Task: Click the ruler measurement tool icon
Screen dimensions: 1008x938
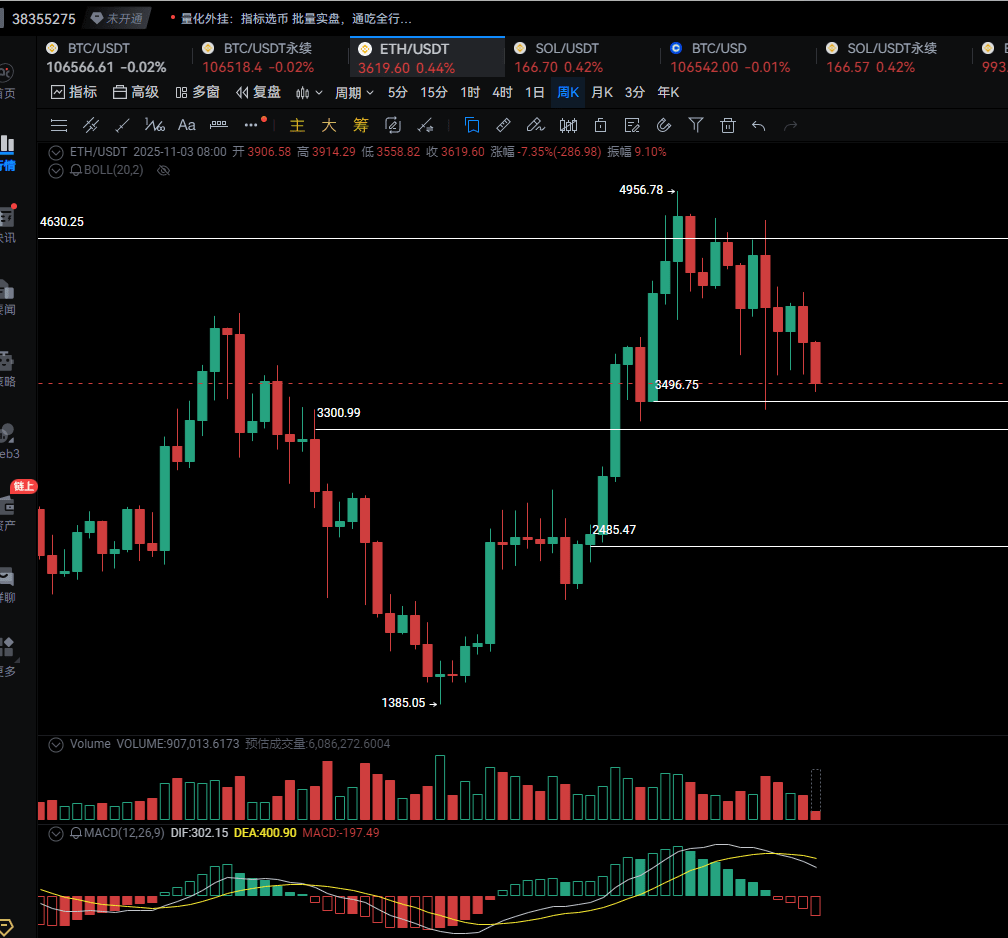Action: pyautogui.click(x=503, y=125)
